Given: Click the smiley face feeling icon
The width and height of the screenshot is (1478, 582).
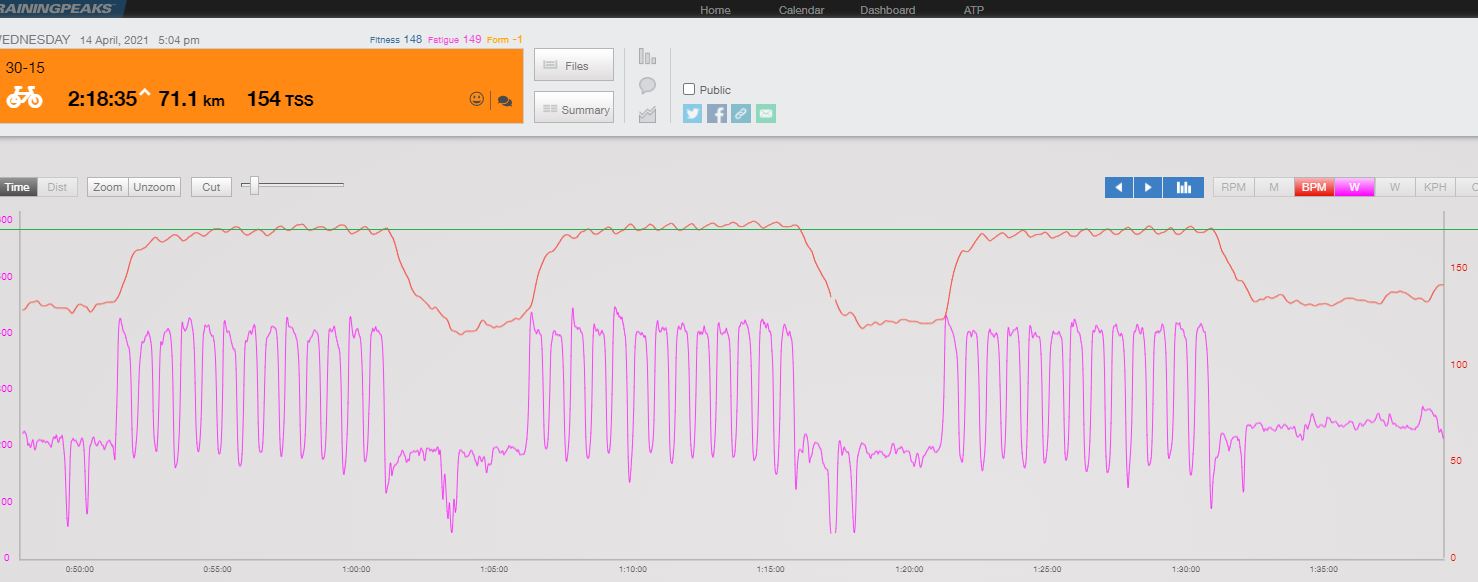Looking at the screenshot, I should [x=476, y=99].
